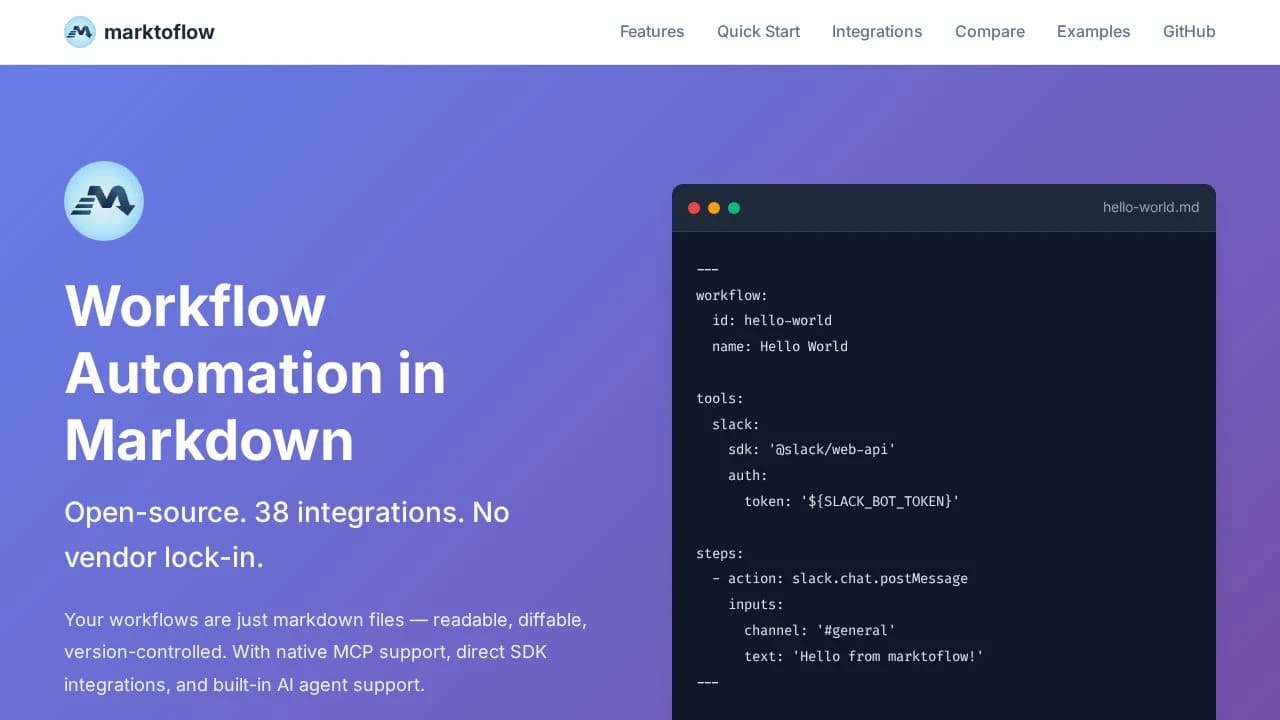
Task: Click the marktoflow wordmark text
Action: point(160,31)
